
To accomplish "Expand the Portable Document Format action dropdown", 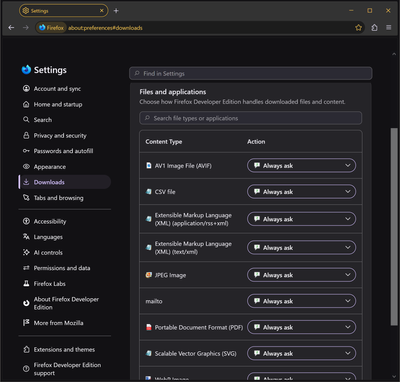I will 301,327.
